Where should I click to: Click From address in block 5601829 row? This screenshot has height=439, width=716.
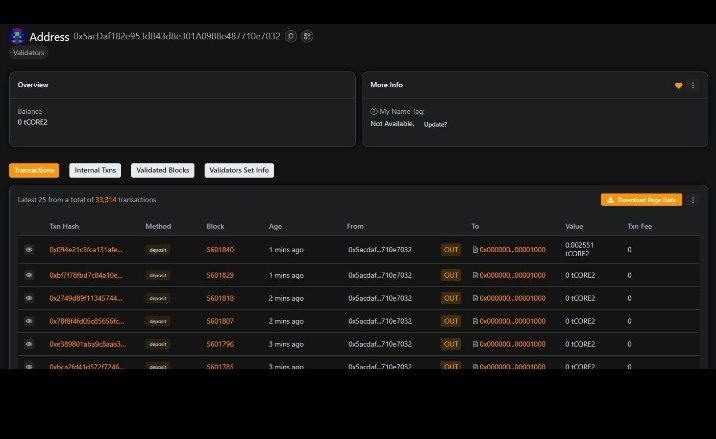380,275
